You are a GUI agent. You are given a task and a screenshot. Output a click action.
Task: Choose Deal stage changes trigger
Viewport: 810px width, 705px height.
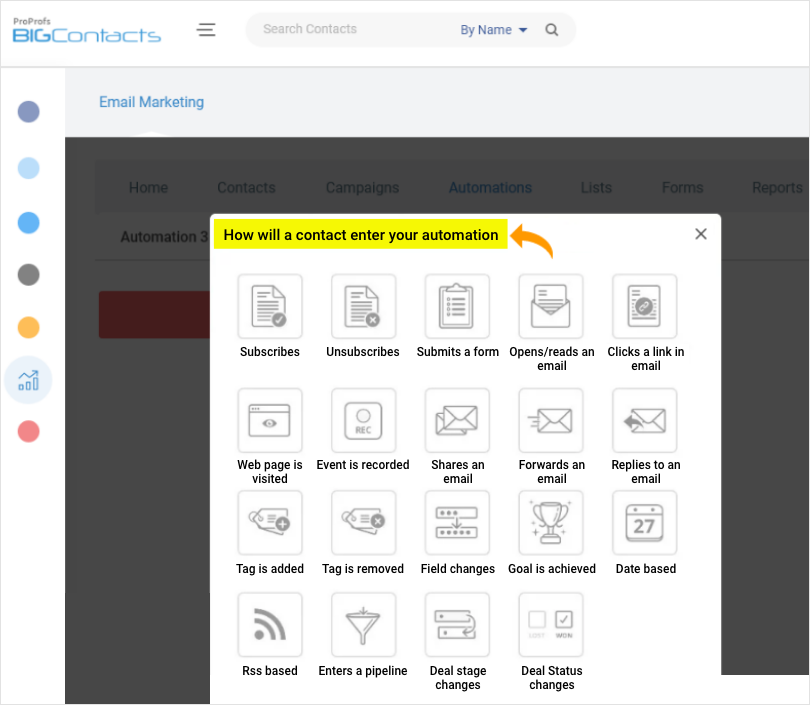(457, 624)
